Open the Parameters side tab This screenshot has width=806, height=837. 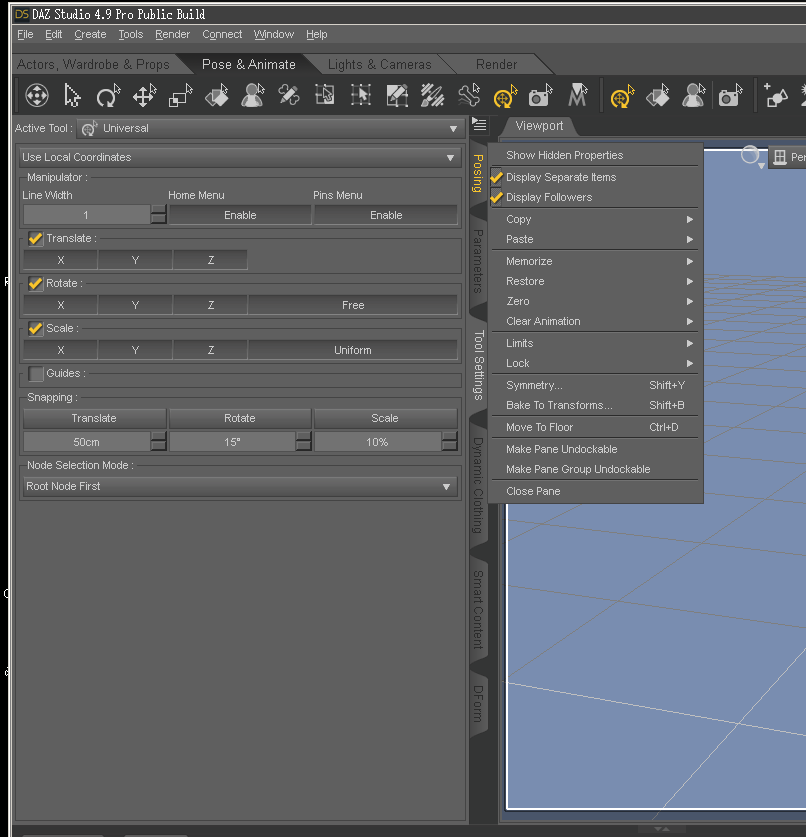479,261
